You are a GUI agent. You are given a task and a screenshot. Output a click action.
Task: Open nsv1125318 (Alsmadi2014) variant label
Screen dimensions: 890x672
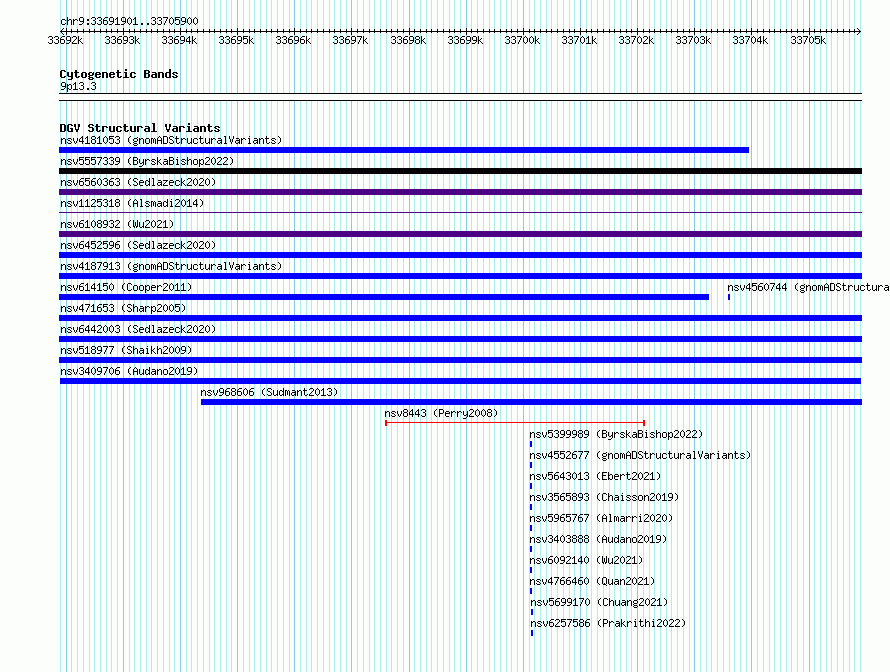[x=132, y=203]
